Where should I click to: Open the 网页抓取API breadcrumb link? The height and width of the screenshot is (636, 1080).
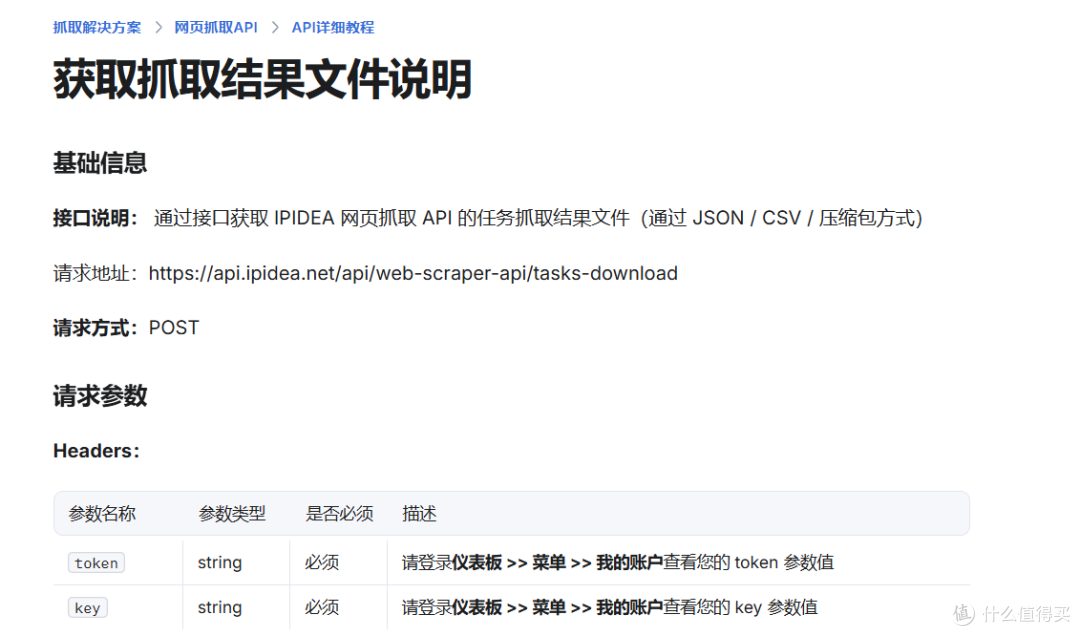[216, 28]
